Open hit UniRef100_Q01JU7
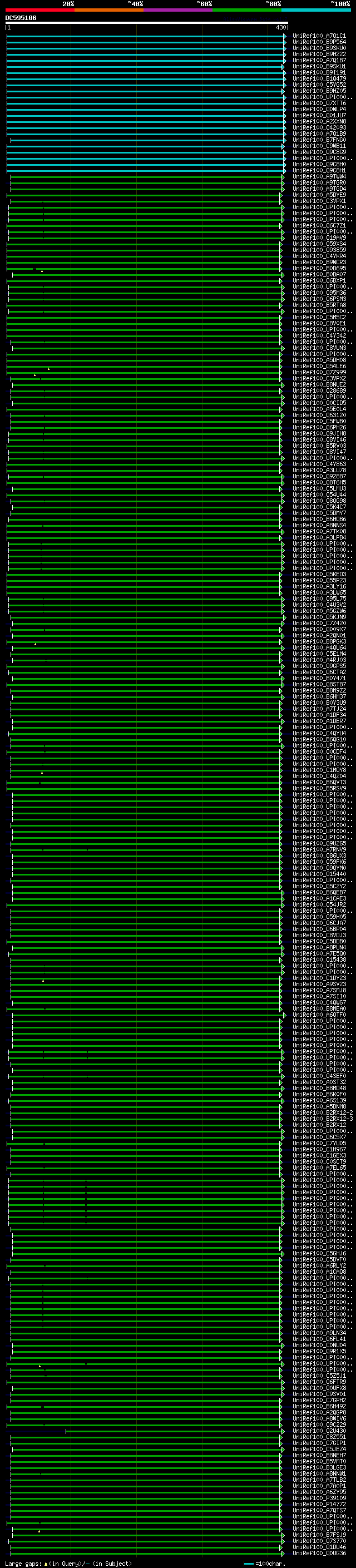Viewport: 356px width, 1568px height. pyautogui.click(x=319, y=116)
